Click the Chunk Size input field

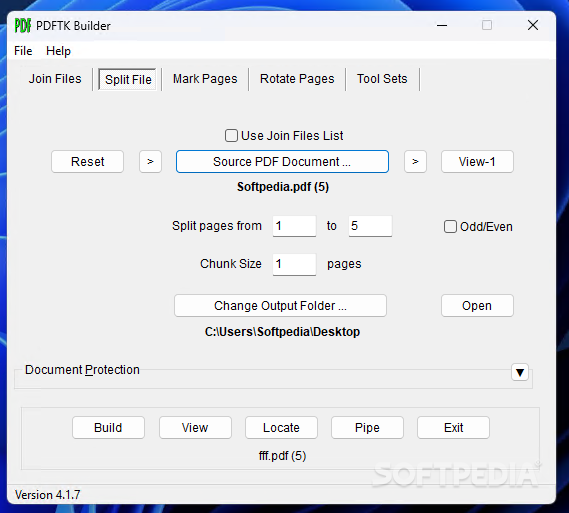tap(294, 264)
